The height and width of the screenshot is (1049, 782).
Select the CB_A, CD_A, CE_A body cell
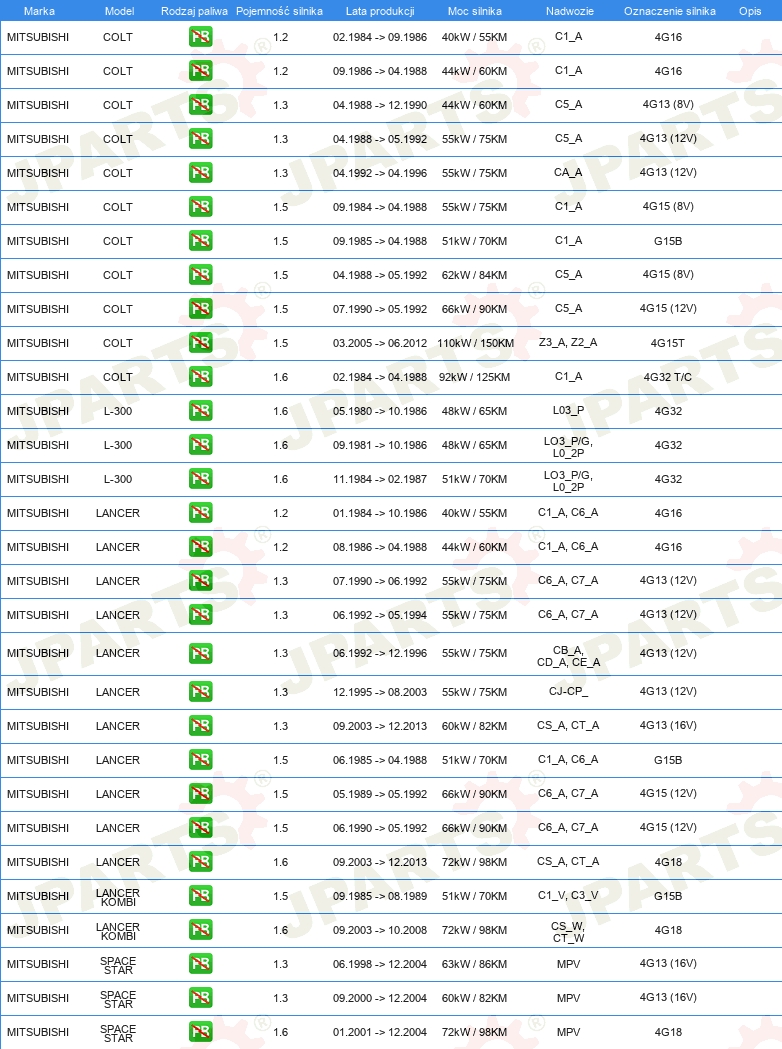pos(569,656)
